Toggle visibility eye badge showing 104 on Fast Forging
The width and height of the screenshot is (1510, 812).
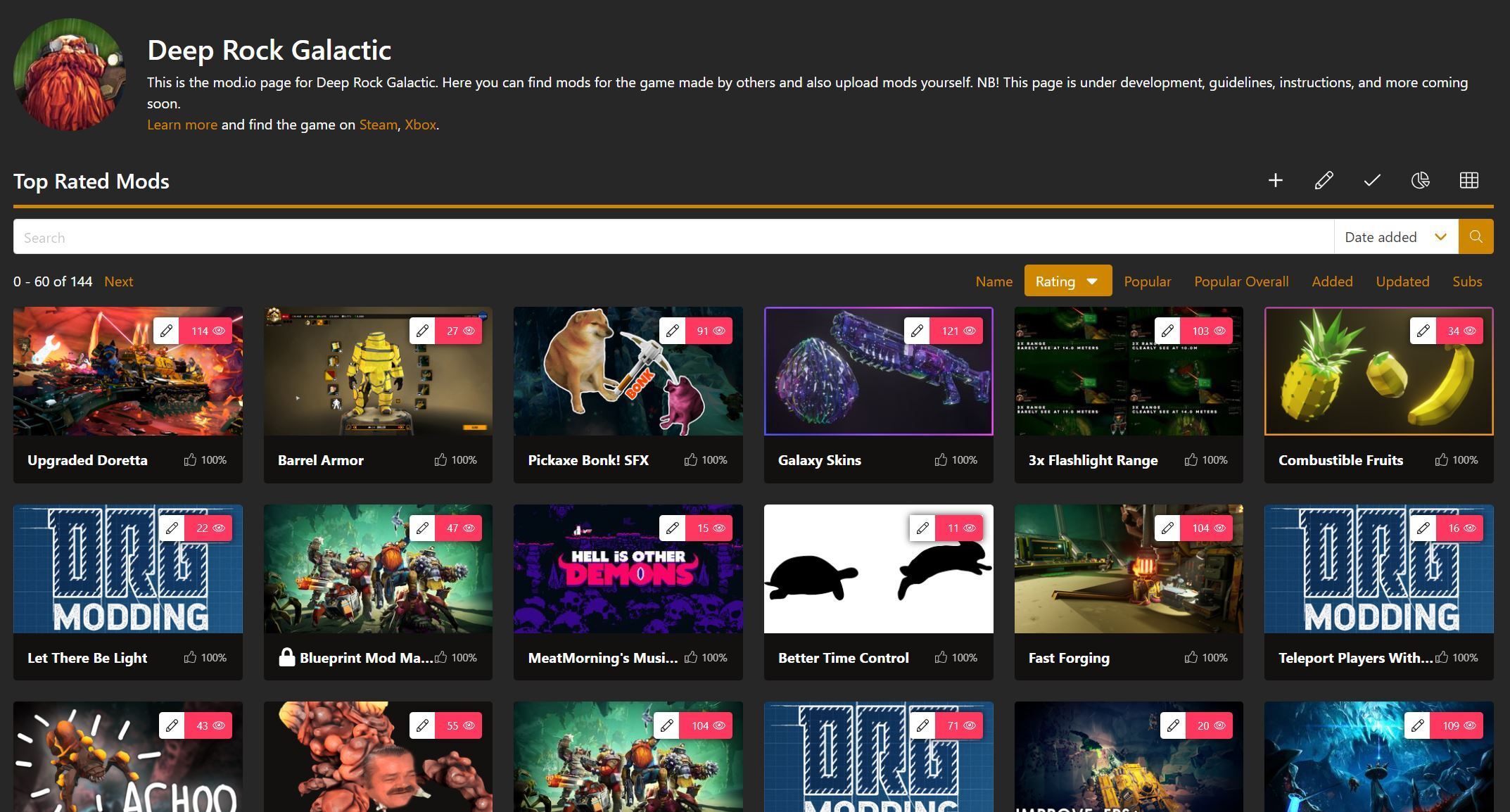point(1206,528)
